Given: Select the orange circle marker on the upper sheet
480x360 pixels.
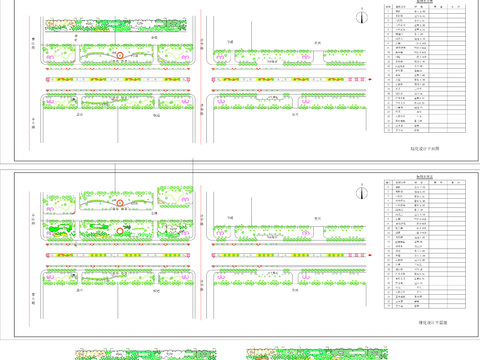Looking at the screenshot, I should click(x=120, y=55).
